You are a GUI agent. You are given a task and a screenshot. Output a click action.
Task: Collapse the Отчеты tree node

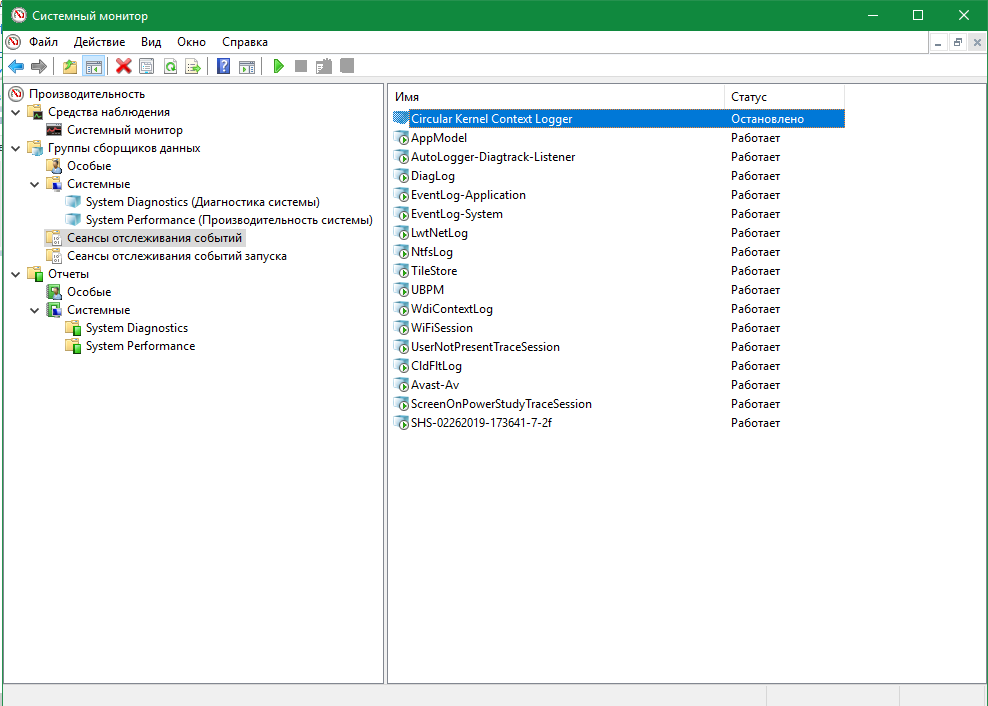pyautogui.click(x=16, y=274)
